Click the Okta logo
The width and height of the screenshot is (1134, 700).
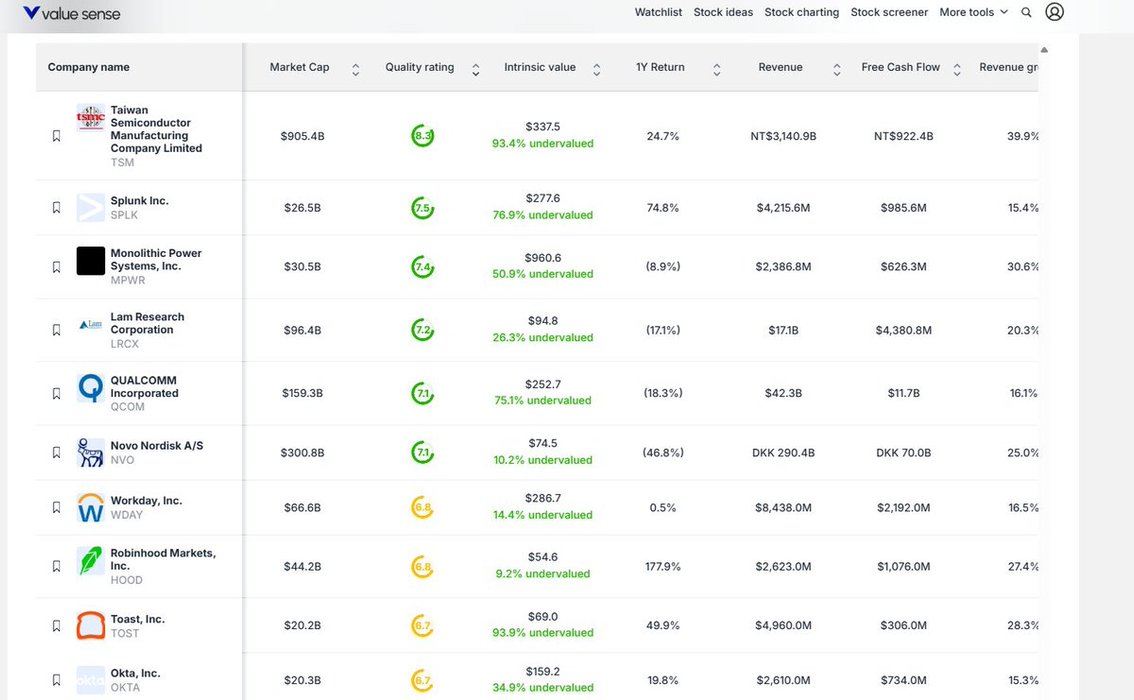pyautogui.click(x=90, y=680)
